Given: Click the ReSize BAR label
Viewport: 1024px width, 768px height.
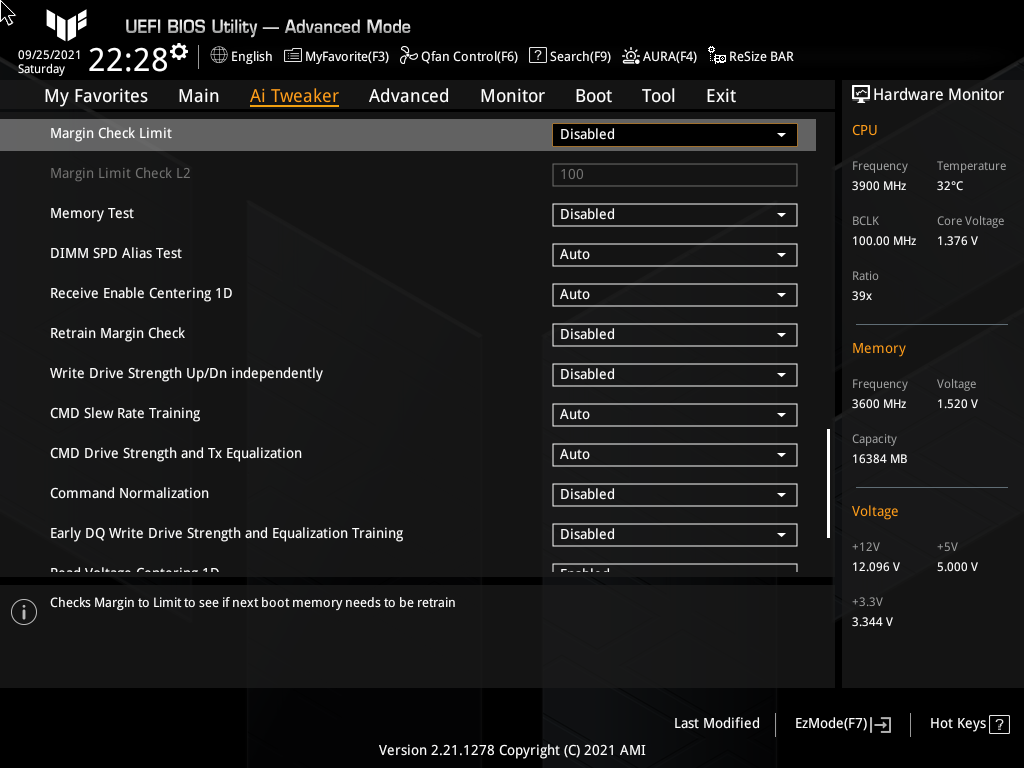Looking at the screenshot, I should click(x=761, y=57).
